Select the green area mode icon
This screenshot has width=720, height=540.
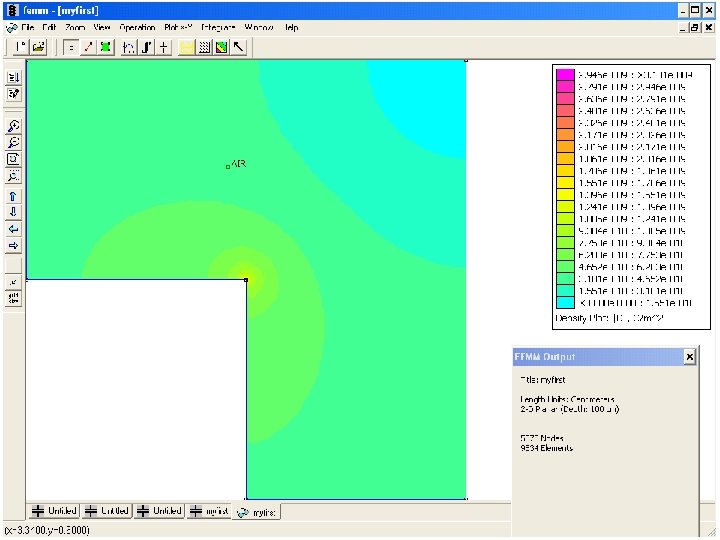click(x=106, y=47)
